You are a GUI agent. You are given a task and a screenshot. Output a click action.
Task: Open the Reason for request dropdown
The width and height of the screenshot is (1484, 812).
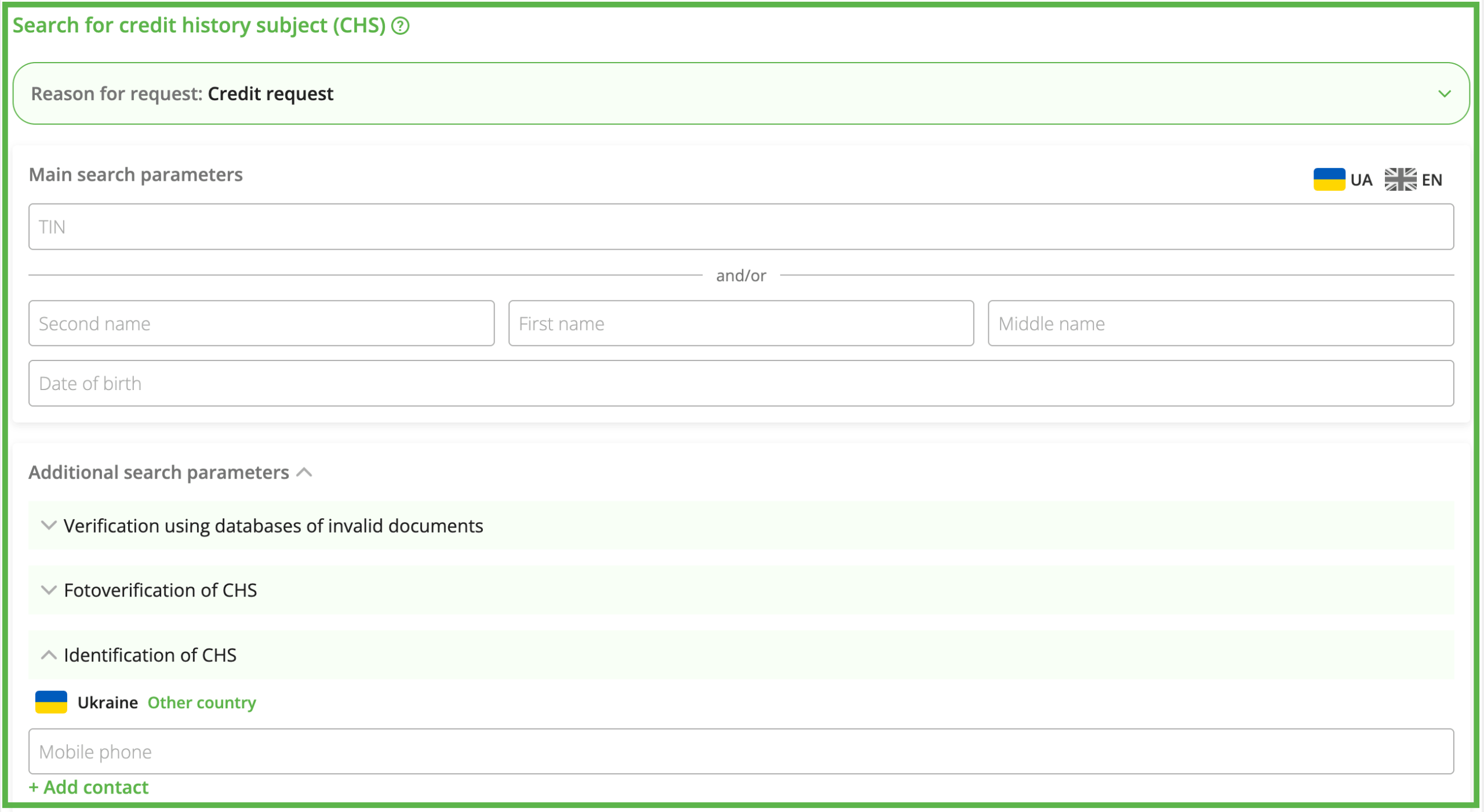click(741, 93)
